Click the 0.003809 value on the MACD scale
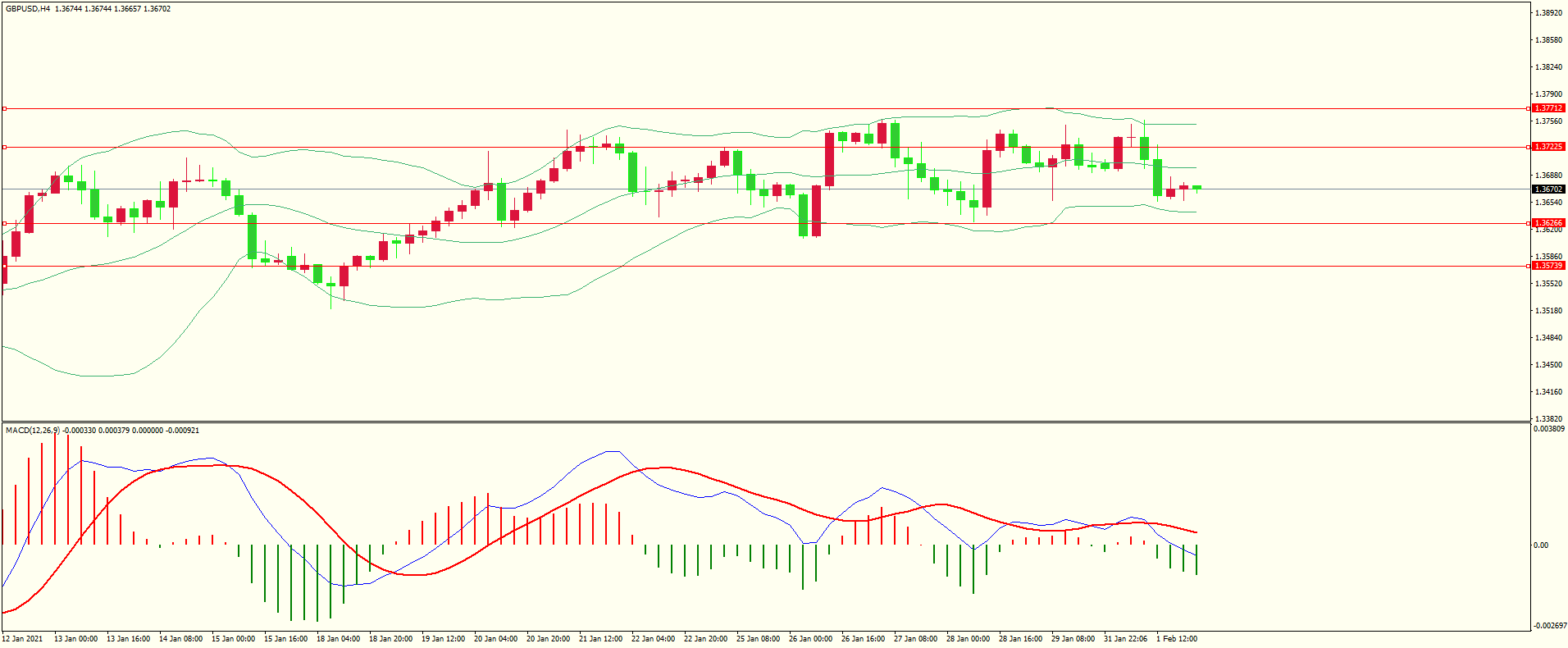 (1548, 429)
